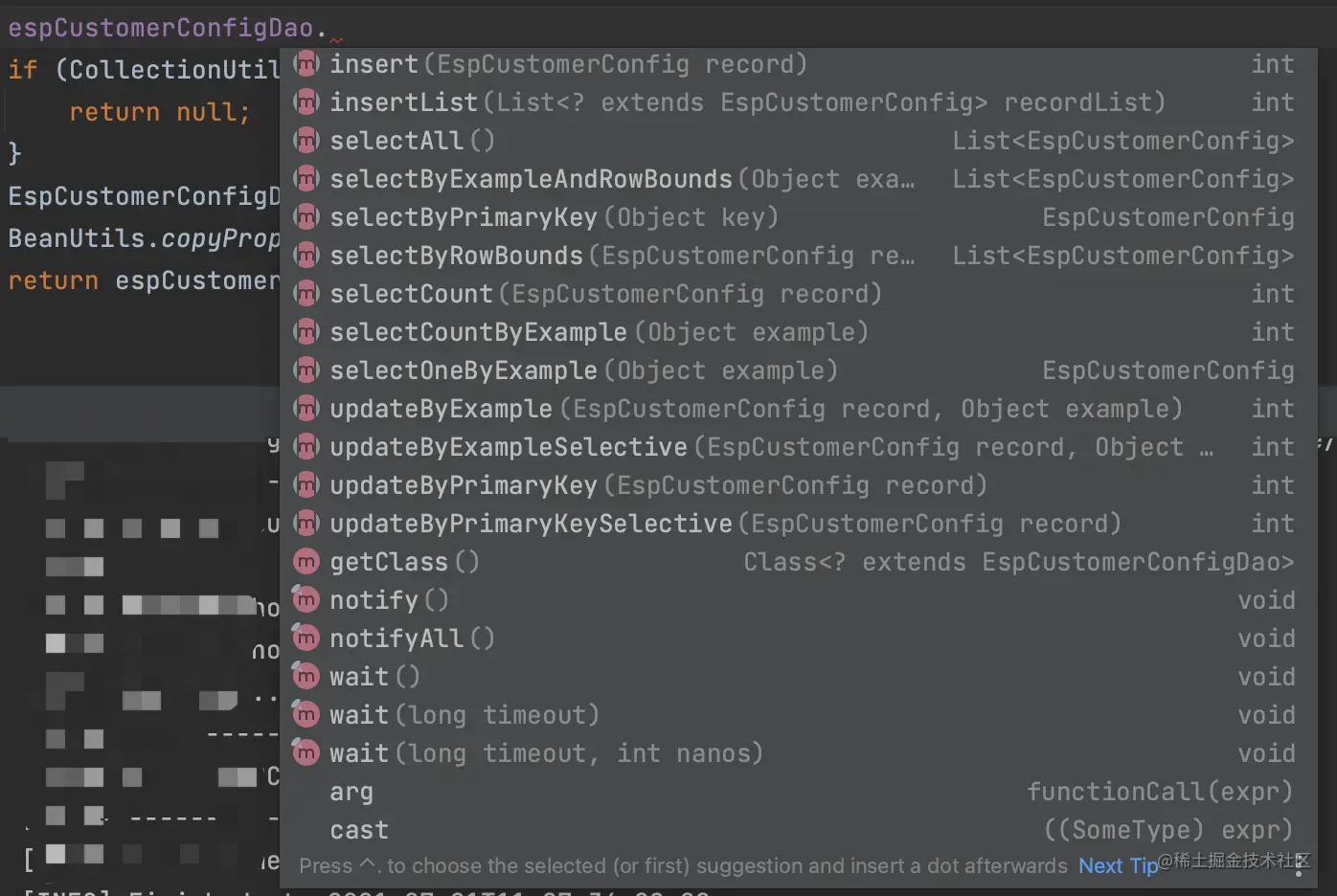Click the method icon beside selectCount(EspCustomerConfig record)
Viewport: 1337px width, 896px height.
coord(306,294)
